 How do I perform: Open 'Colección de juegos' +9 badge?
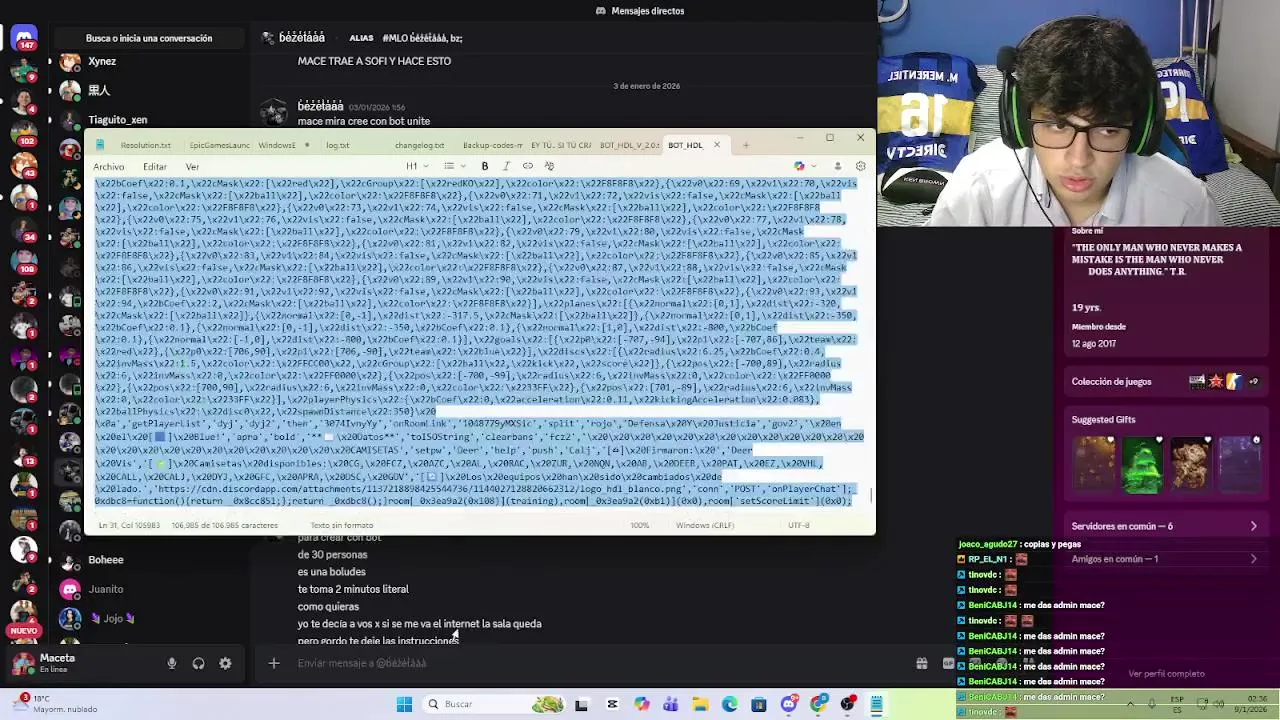[1253, 381]
